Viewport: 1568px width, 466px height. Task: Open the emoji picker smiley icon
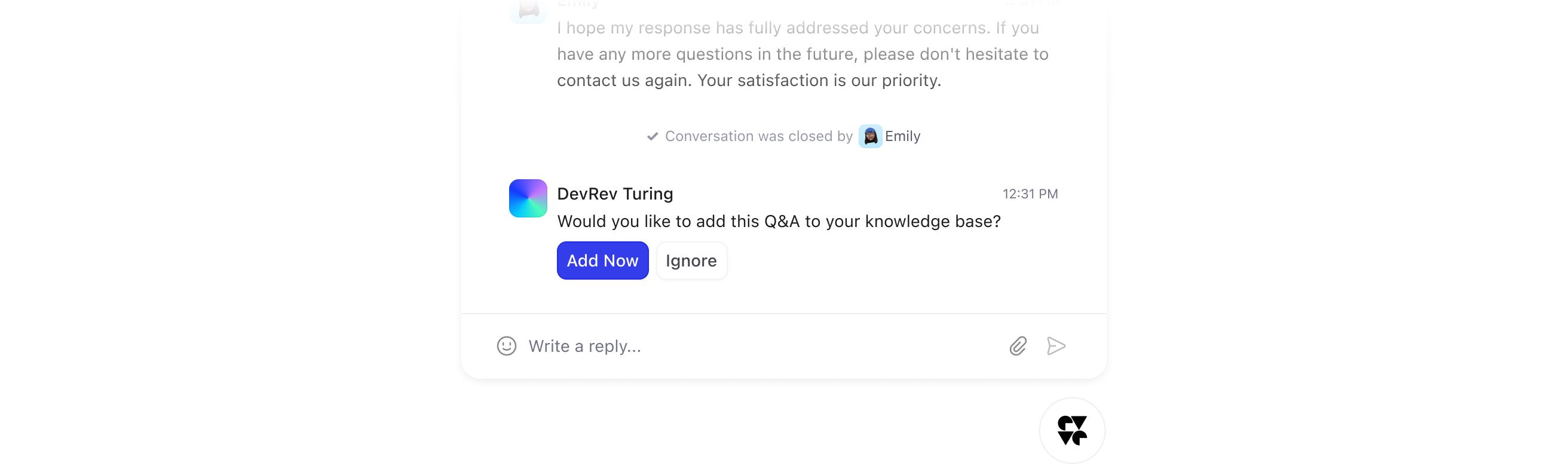tap(507, 346)
